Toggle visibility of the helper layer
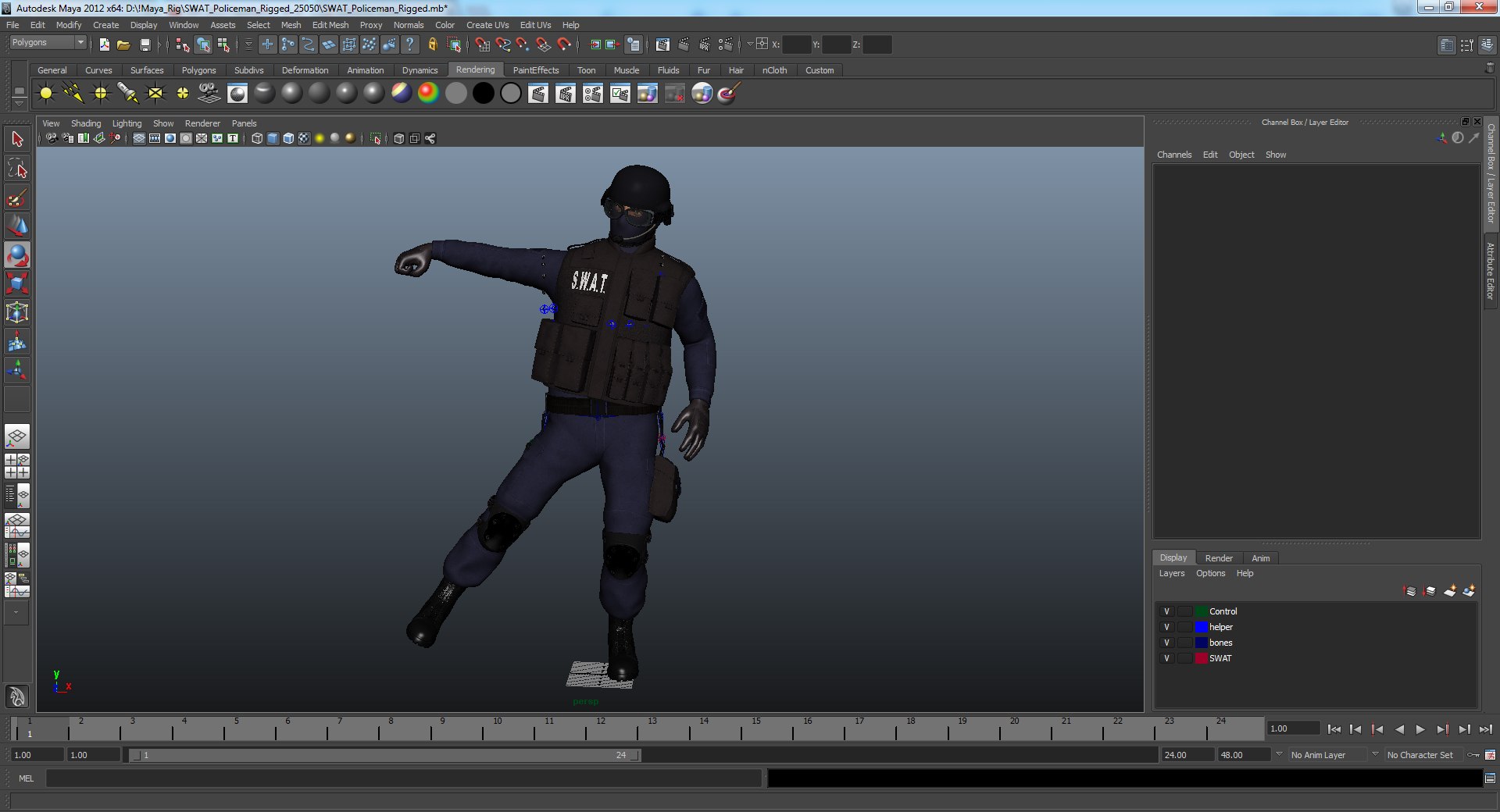Screen dimensions: 1500x812 pos(1166,627)
